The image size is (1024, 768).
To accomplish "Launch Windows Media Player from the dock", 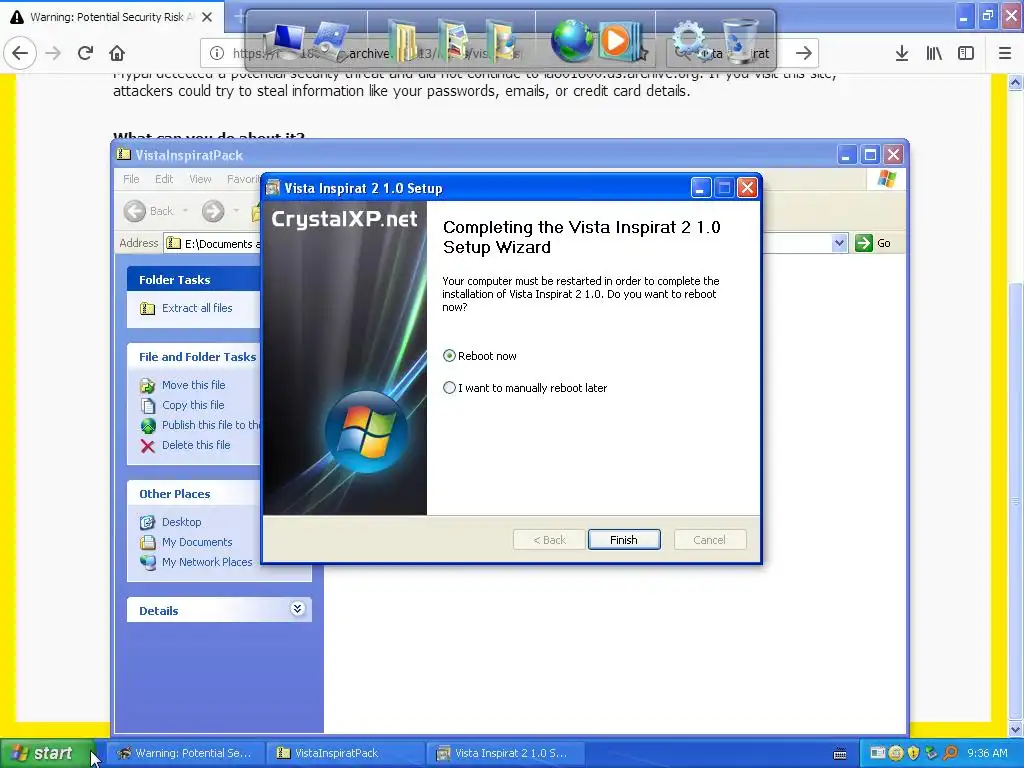I will pyautogui.click(x=619, y=40).
